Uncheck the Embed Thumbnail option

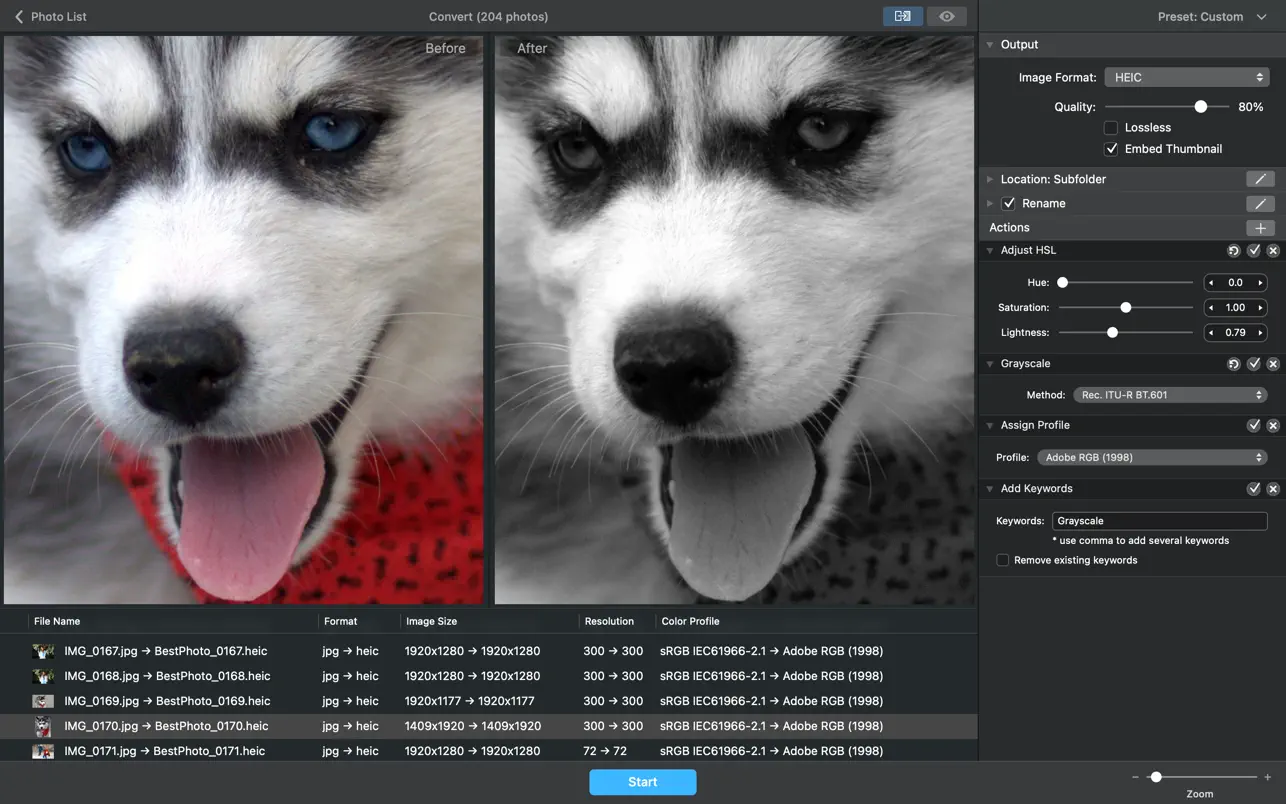[x=1110, y=149]
